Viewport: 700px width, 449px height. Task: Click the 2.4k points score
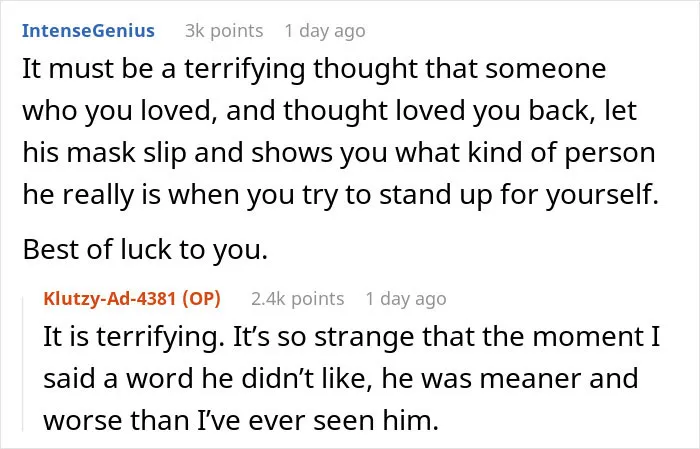[x=297, y=299]
